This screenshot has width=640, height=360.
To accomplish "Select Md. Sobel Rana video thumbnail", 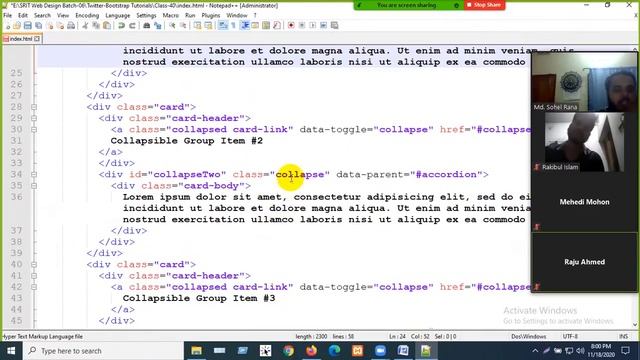I will pyautogui.click(x=584, y=82).
